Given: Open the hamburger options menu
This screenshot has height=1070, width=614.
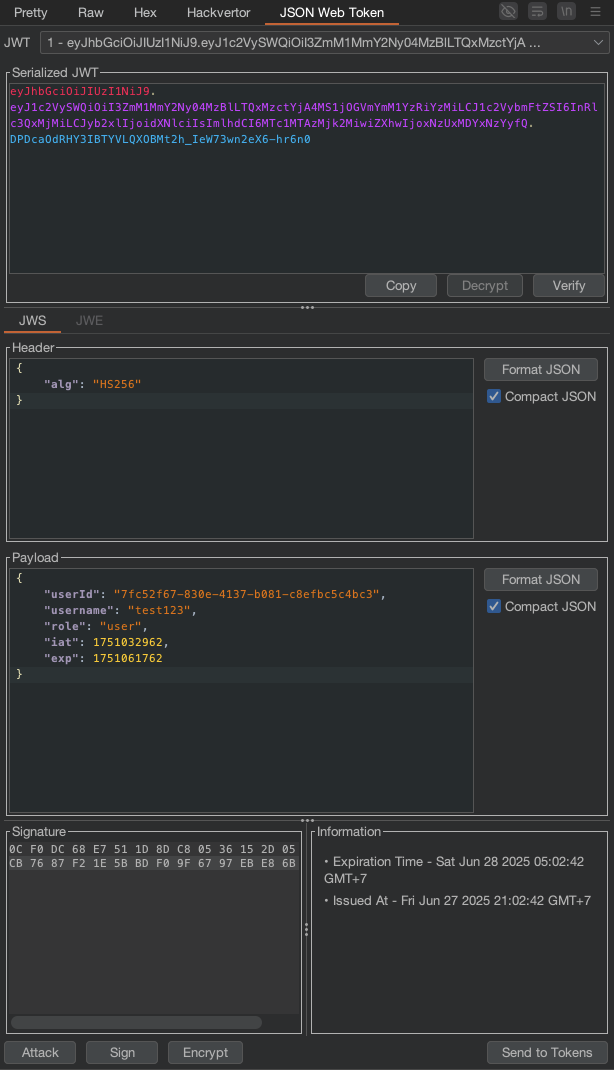Looking at the screenshot, I should click(596, 12).
